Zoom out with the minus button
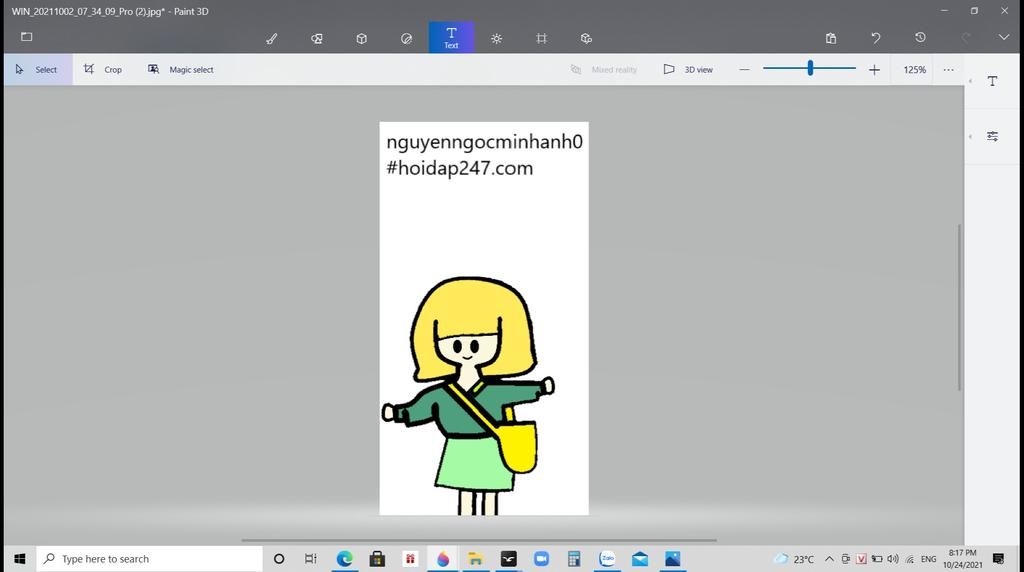 pyautogui.click(x=744, y=69)
